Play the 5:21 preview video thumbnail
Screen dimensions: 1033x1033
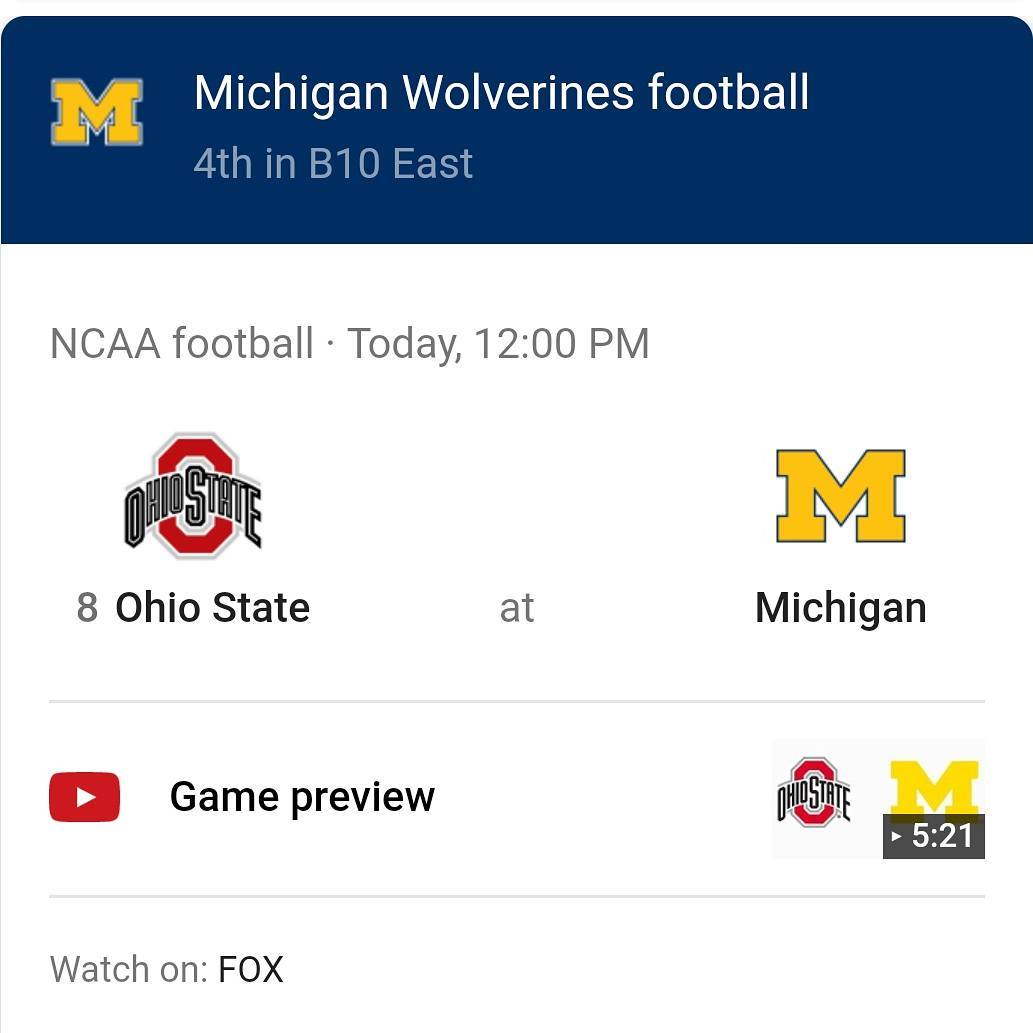click(878, 798)
